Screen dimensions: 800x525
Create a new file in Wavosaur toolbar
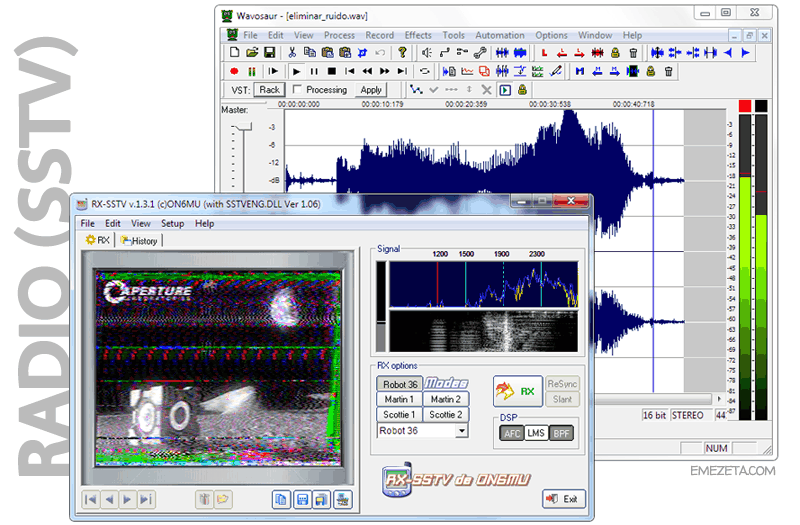point(234,53)
